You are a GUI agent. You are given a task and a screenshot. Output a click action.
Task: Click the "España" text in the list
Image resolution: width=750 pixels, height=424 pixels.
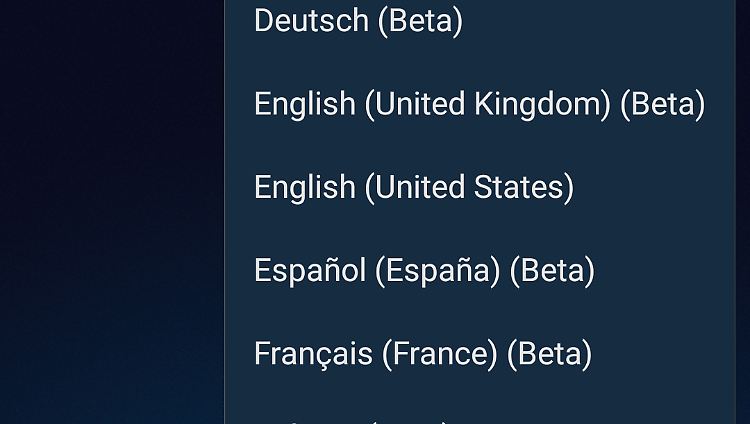437,270
